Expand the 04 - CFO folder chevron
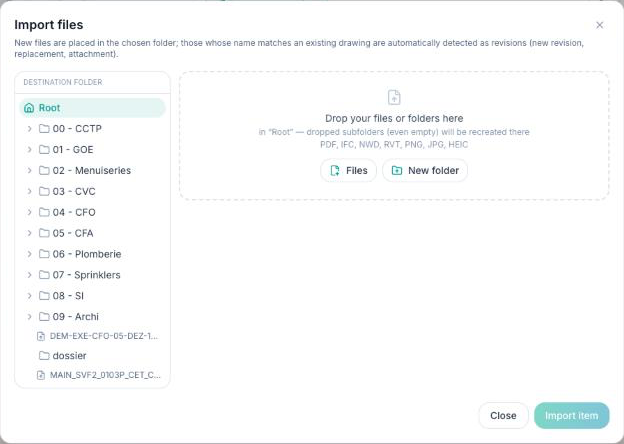The image size is (624, 444). tap(29, 212)
